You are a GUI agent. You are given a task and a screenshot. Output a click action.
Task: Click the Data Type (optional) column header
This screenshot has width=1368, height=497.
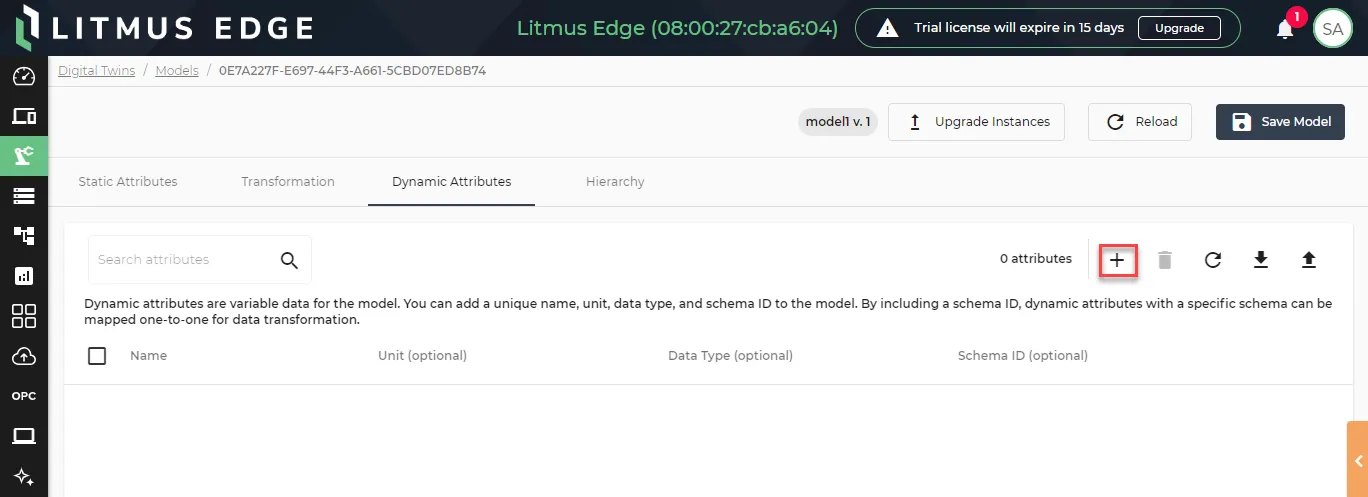pyautogui.click(x=730, y=356)
